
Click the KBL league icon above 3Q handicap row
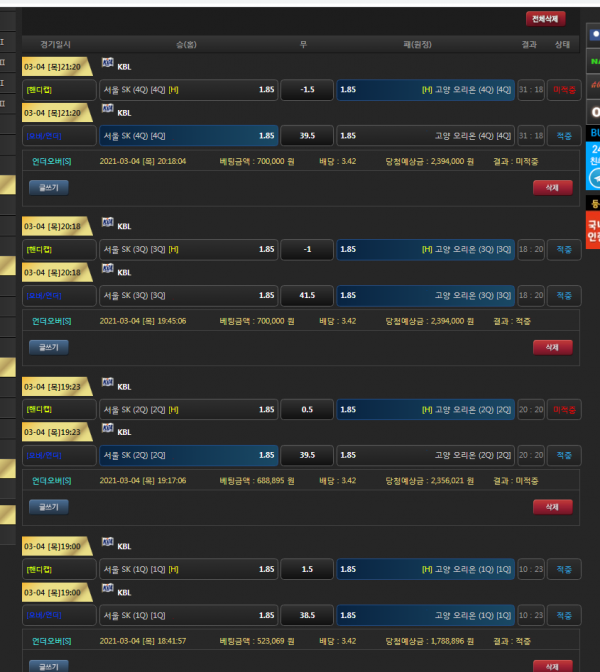coord(107,226)
